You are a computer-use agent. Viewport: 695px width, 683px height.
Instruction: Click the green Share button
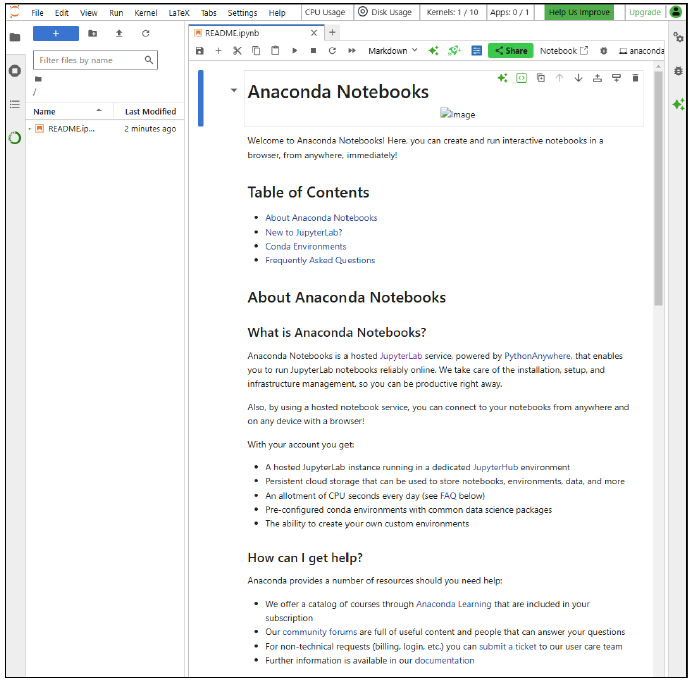tap(510, 51)
